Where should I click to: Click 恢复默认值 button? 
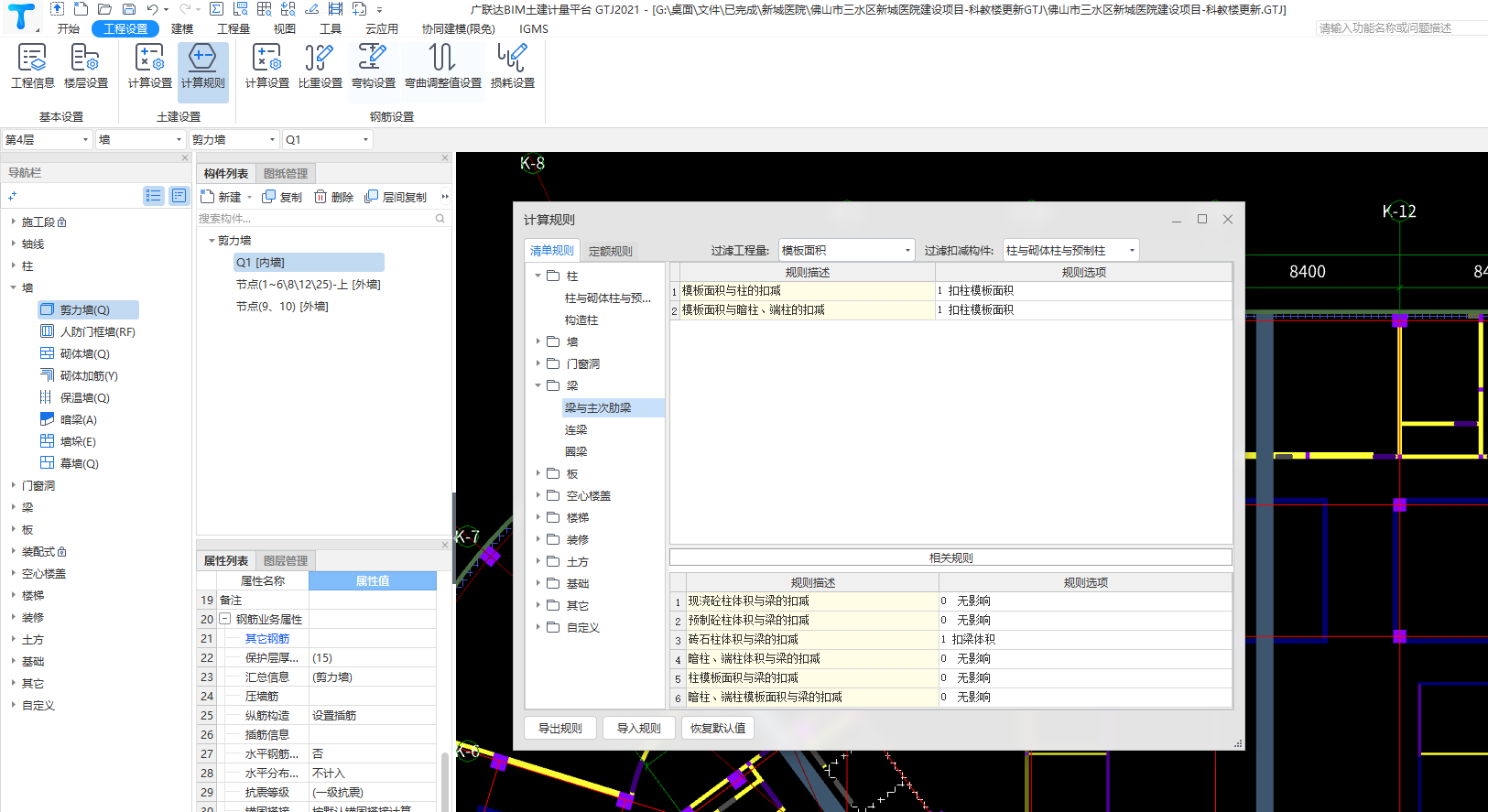tap(718, 728)
